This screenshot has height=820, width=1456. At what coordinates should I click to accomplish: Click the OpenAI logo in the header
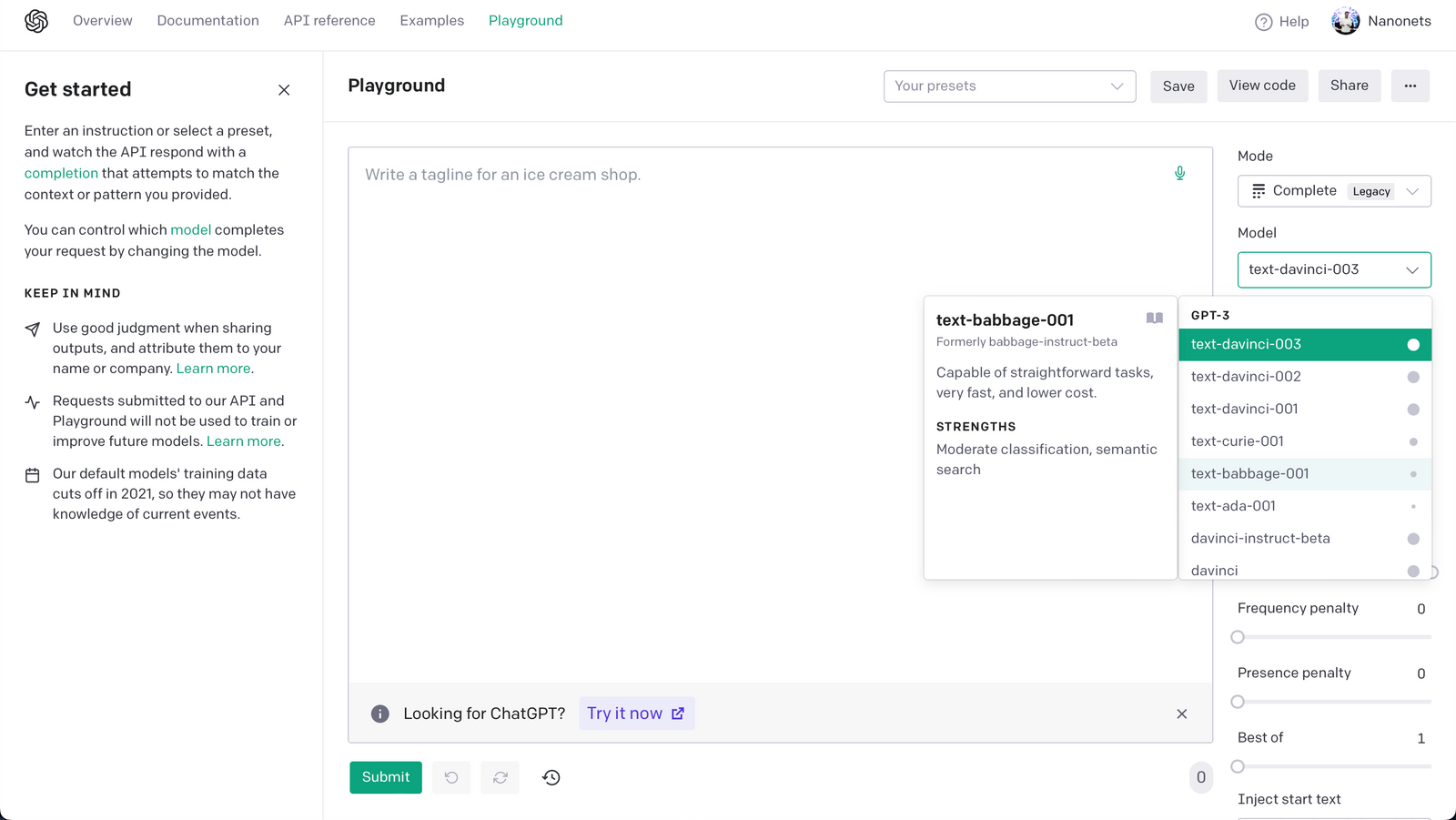36,21
